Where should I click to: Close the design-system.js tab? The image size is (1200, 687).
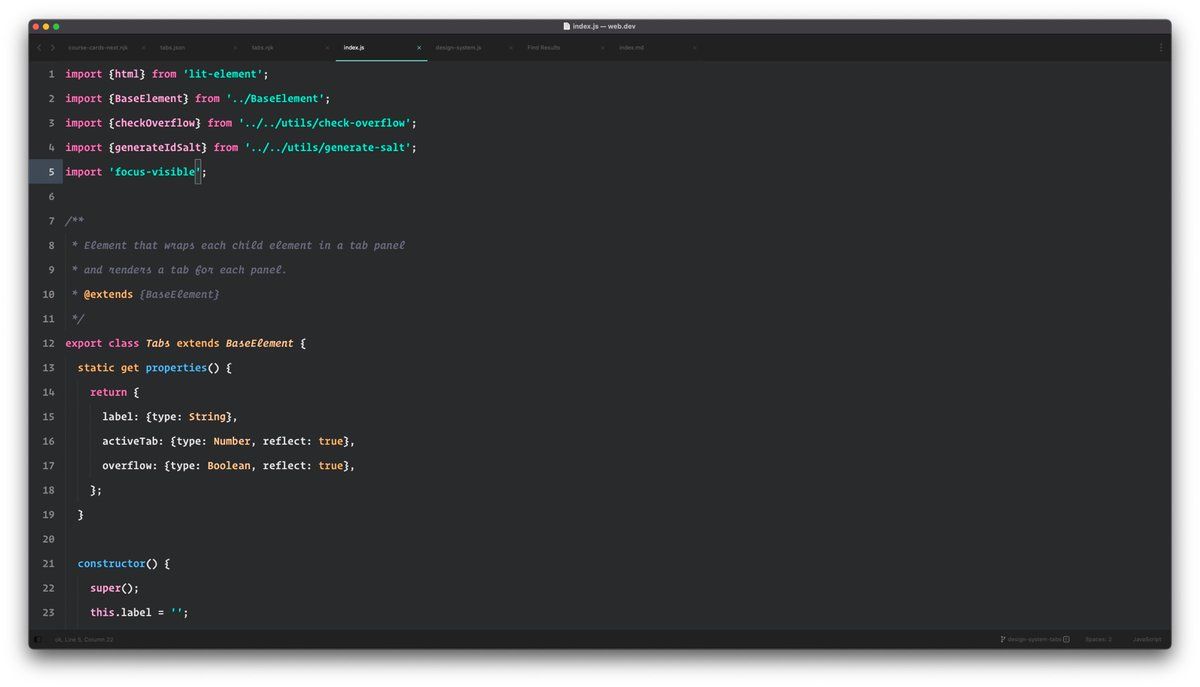click(x=511, y=48)
